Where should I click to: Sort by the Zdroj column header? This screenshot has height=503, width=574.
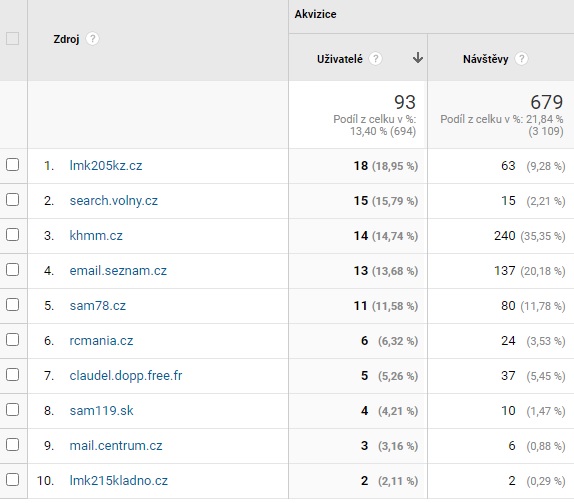tap(66, 39)
